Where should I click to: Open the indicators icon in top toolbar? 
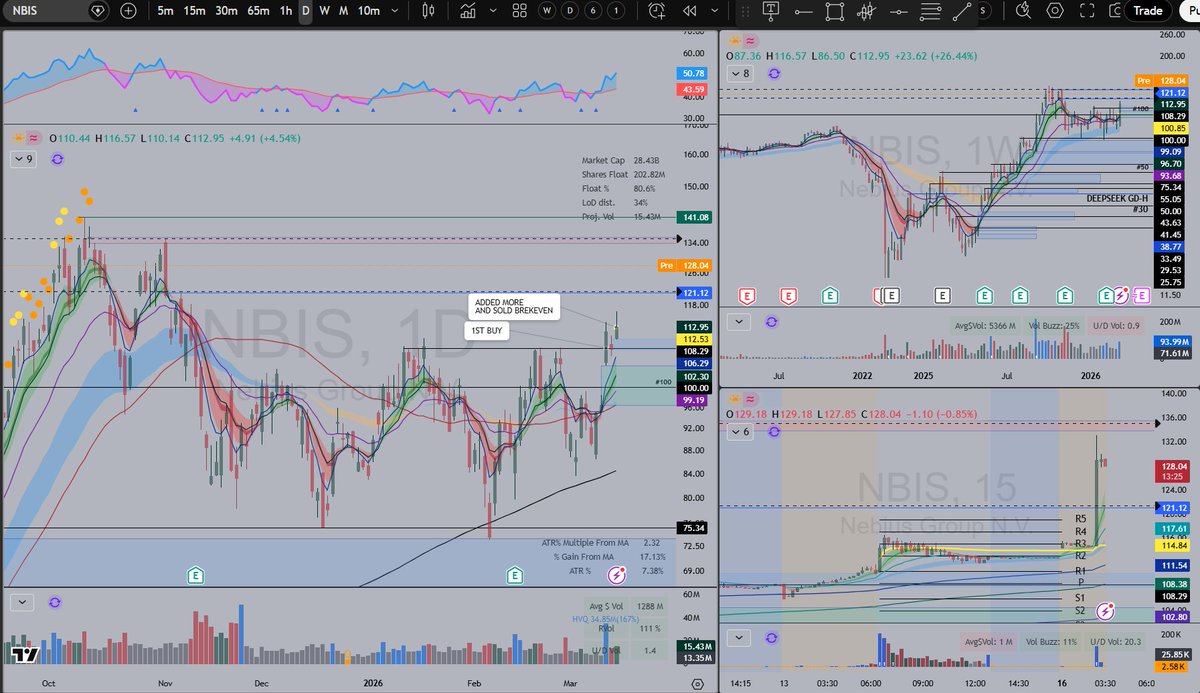coord(467,11)
